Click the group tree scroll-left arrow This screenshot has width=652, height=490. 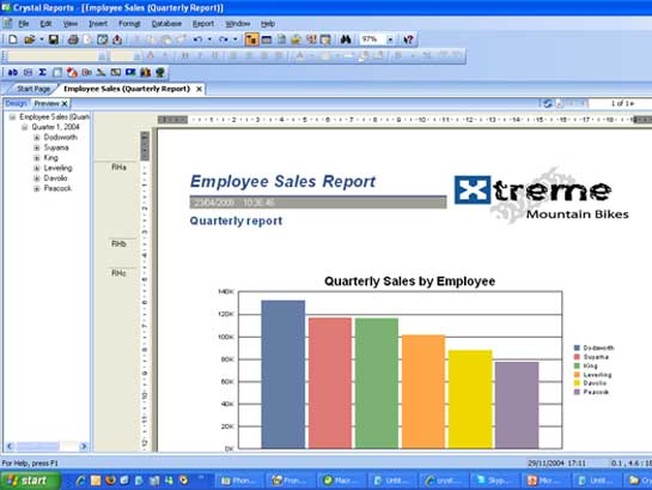10,446
